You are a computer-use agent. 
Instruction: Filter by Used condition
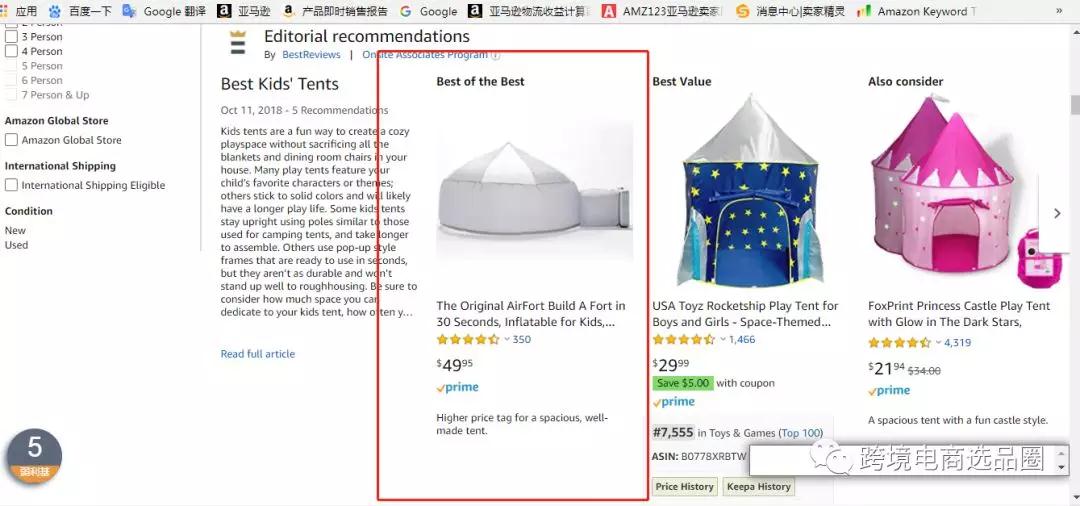17,245
